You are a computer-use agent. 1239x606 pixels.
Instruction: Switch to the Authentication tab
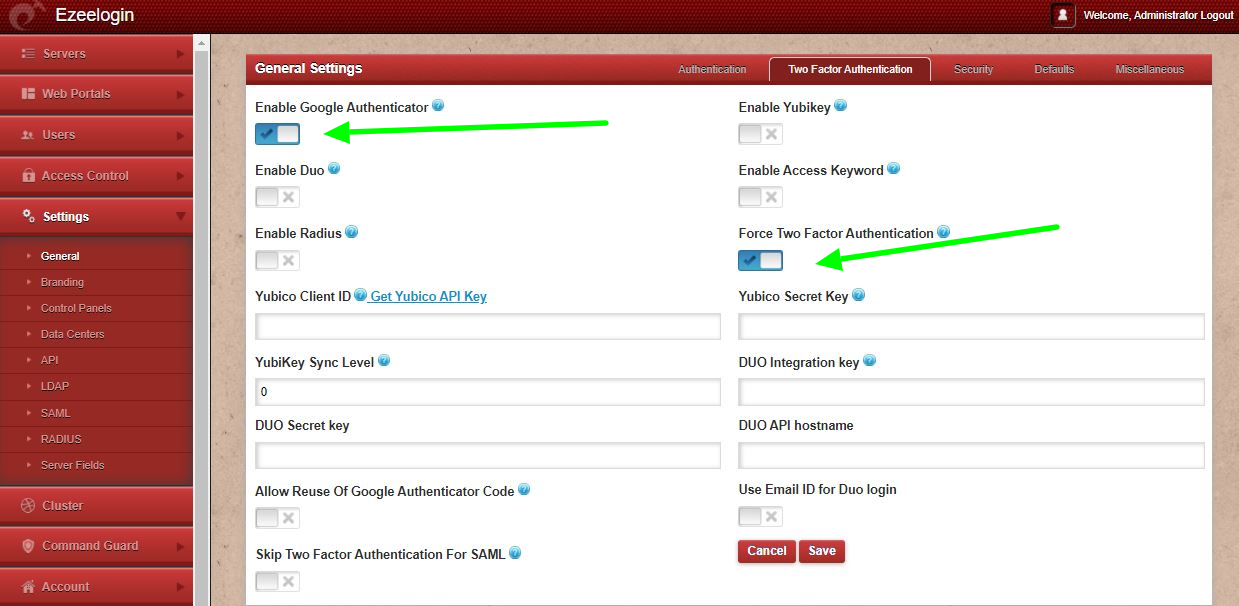click(x=712, y=69)
